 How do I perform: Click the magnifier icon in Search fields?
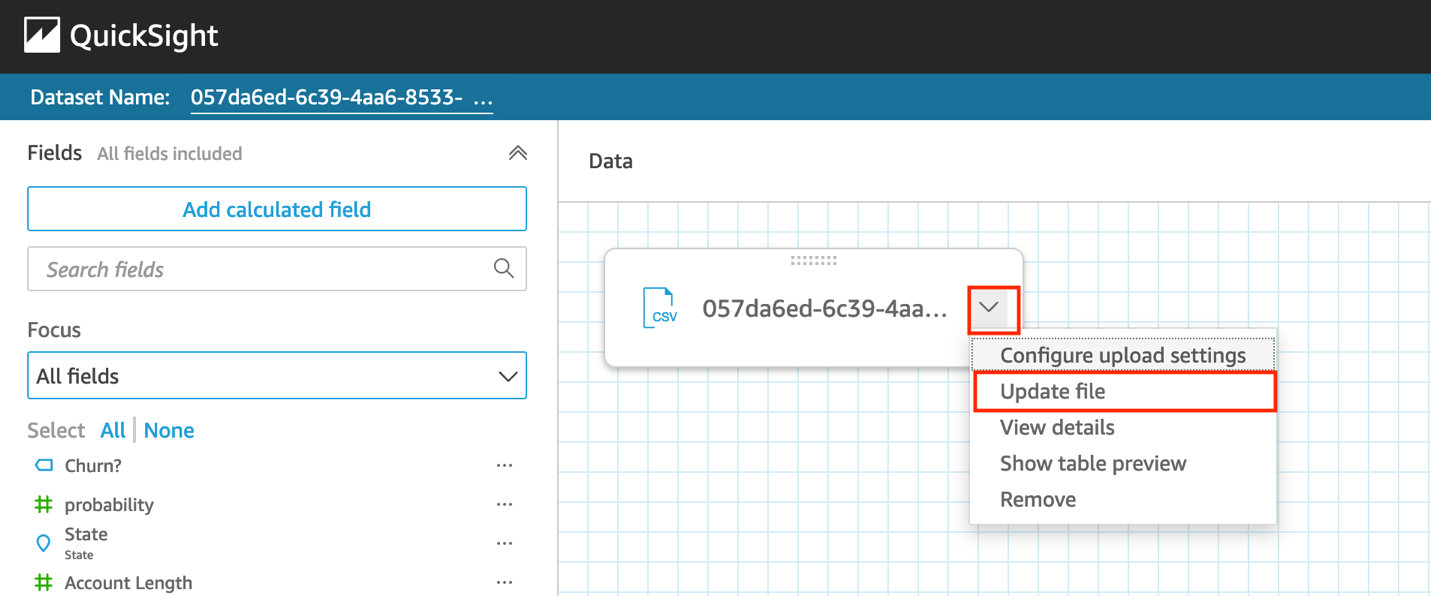coord(504,268)
